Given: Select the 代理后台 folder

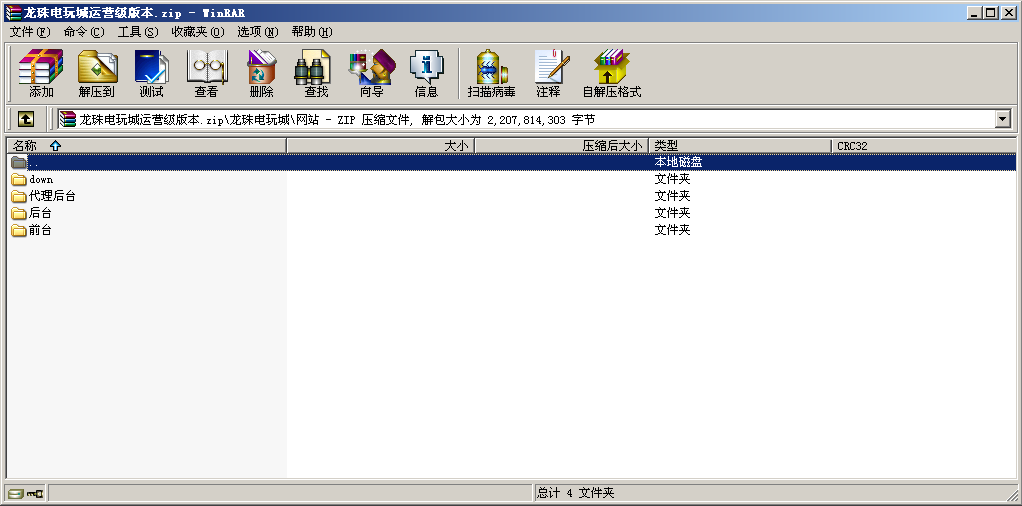Looking at the screenshot, I should 52,196.
